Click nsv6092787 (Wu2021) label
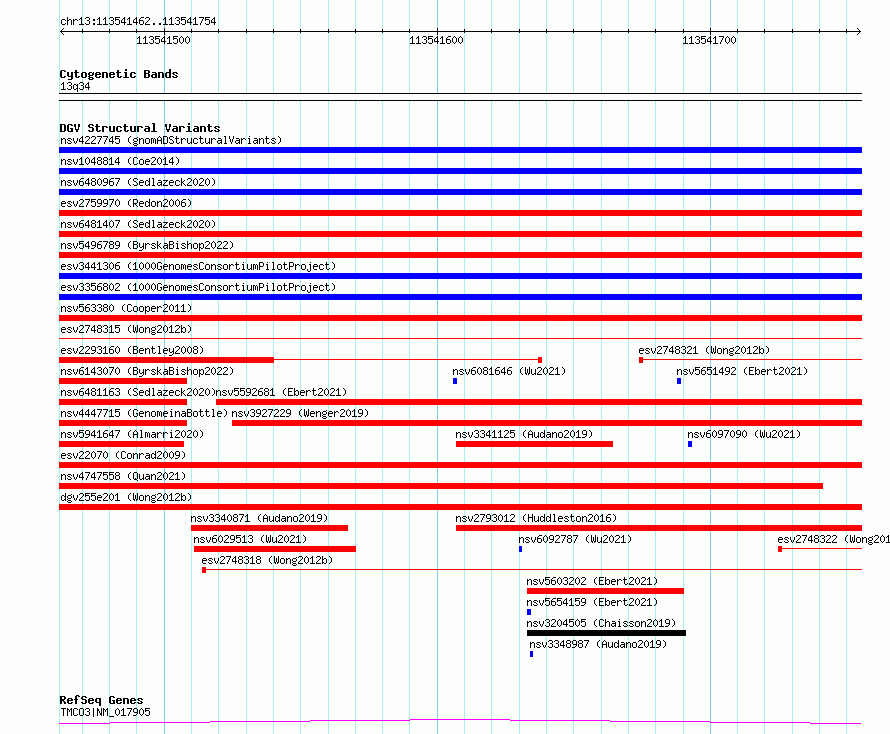This screenshot has height=734, width=890. pyautogui.click(x=575, y=539)
